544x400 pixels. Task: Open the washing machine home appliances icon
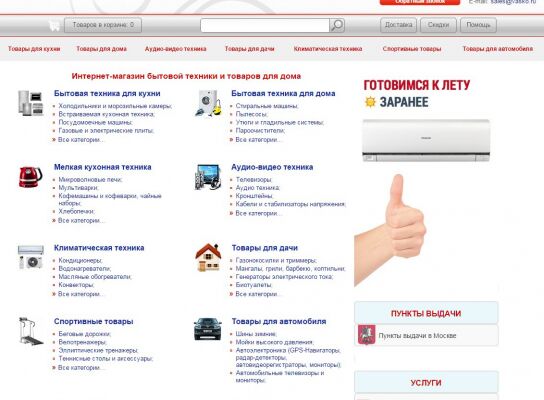(208, 103)
